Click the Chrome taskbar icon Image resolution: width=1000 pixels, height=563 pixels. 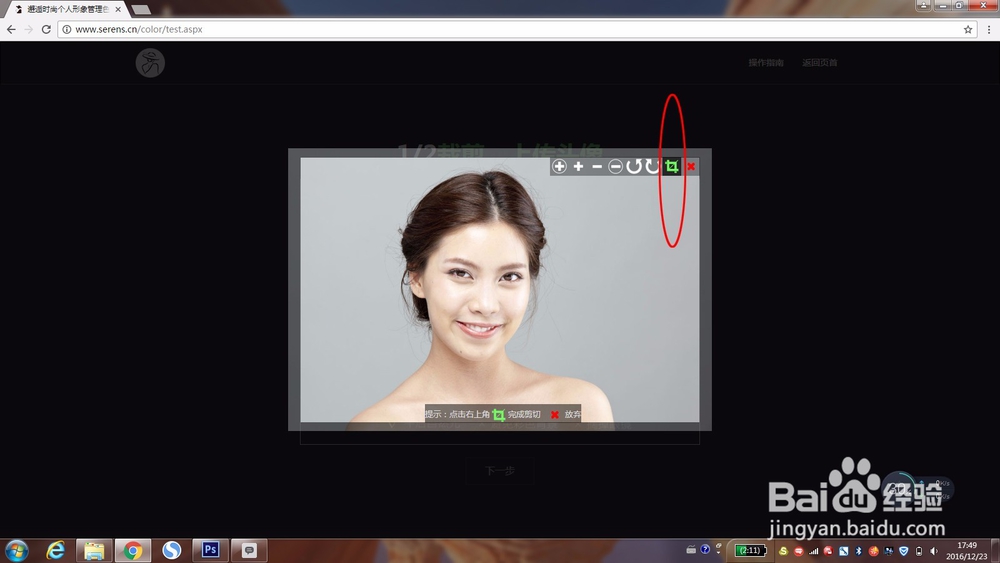(x=133, y=550)
